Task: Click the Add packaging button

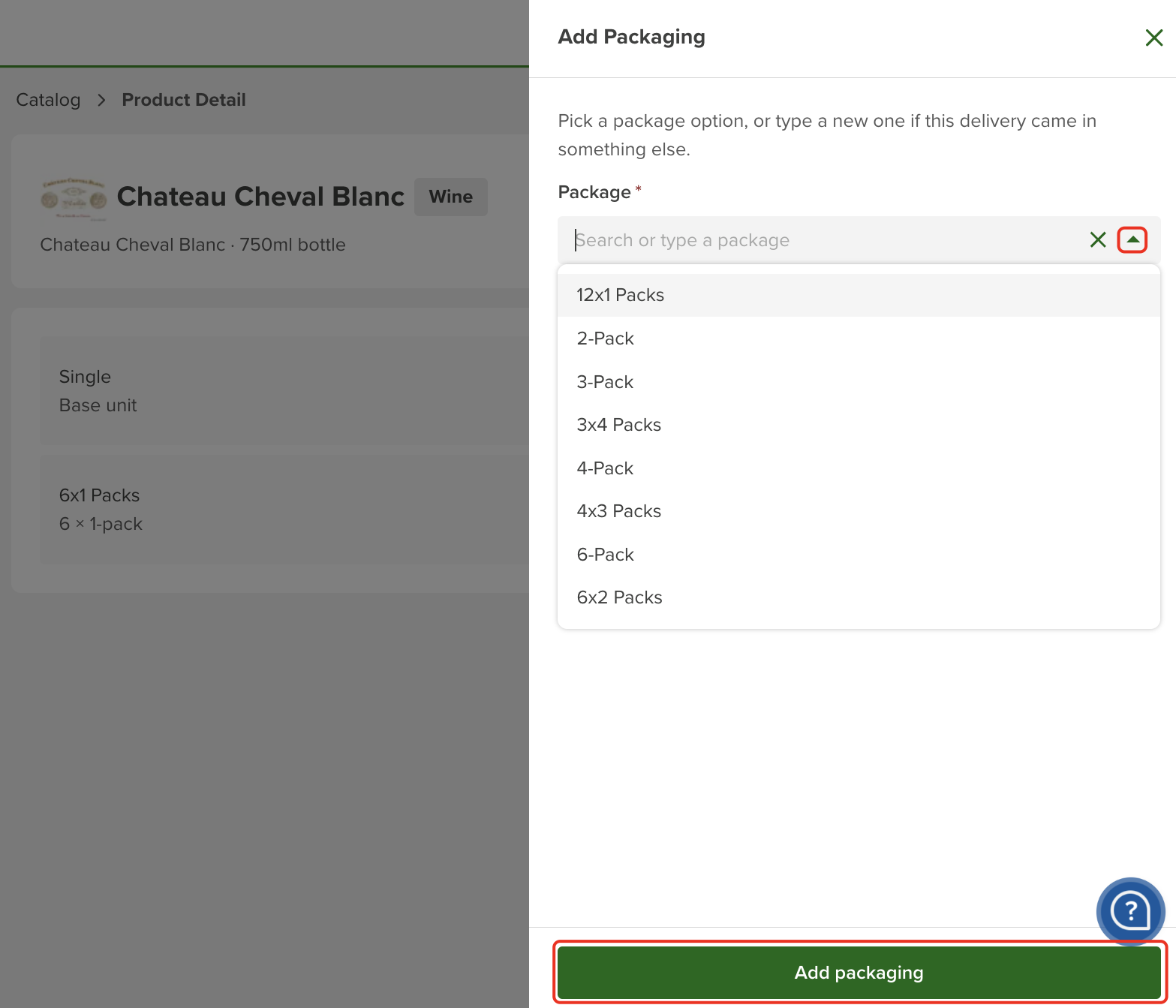Action: (859, 972)
